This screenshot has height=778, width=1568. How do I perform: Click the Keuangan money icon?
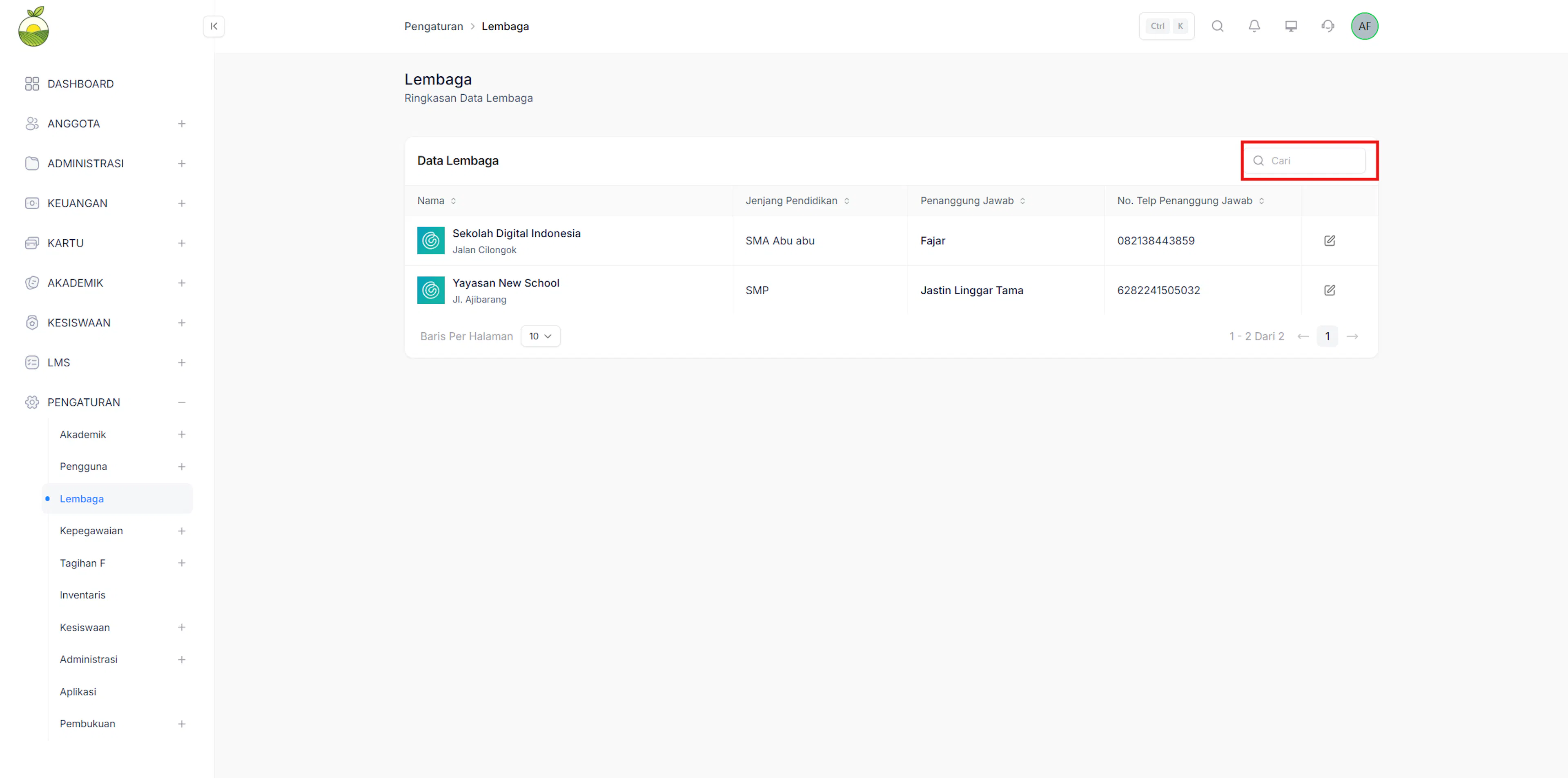click(32, 203)
